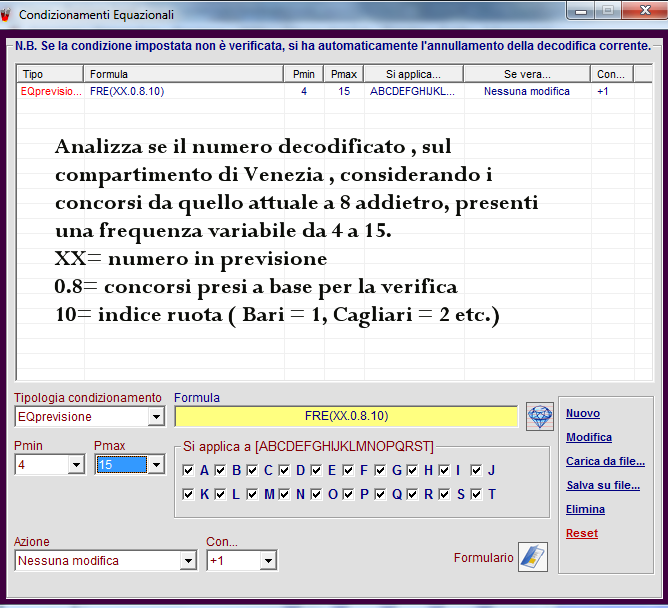Uncheck the letter G checkbox
This screenshot has width=668, height=608.
click(381, 470)
